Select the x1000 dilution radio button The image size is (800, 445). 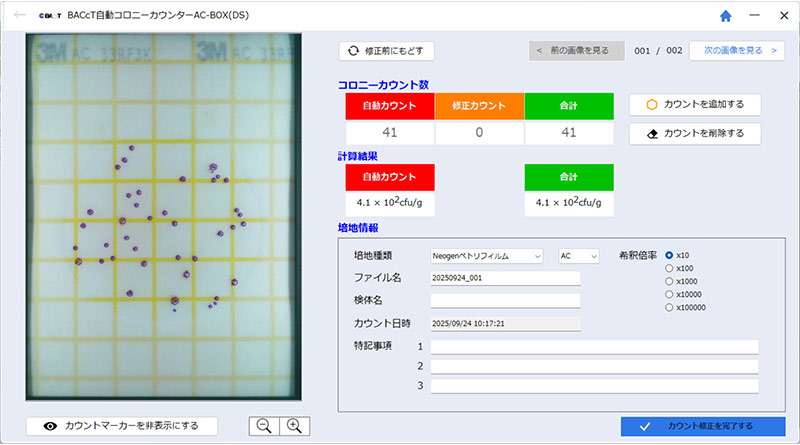(670, 281)
